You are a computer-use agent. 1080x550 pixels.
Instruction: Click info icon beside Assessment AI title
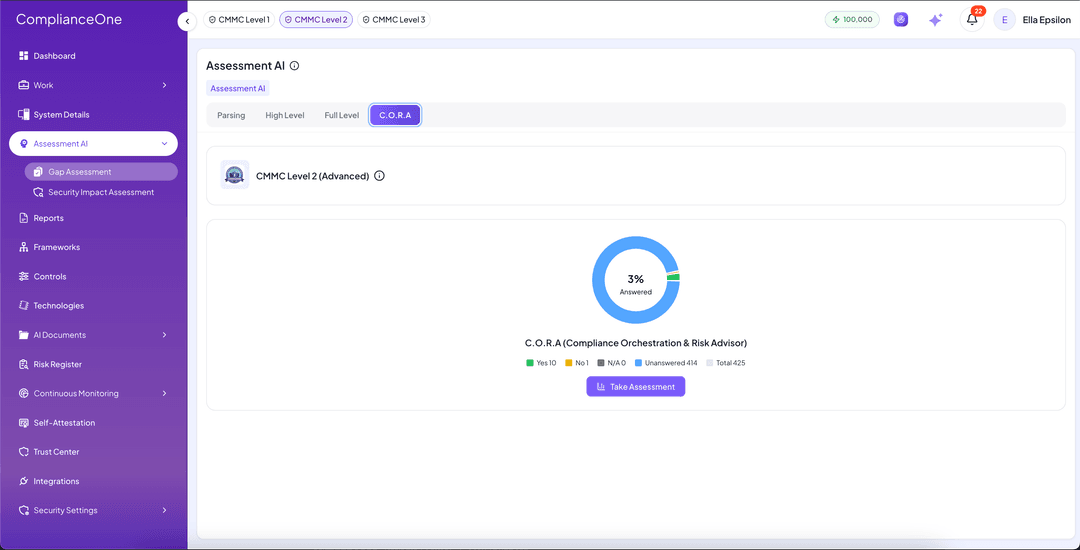coord(294,66)
